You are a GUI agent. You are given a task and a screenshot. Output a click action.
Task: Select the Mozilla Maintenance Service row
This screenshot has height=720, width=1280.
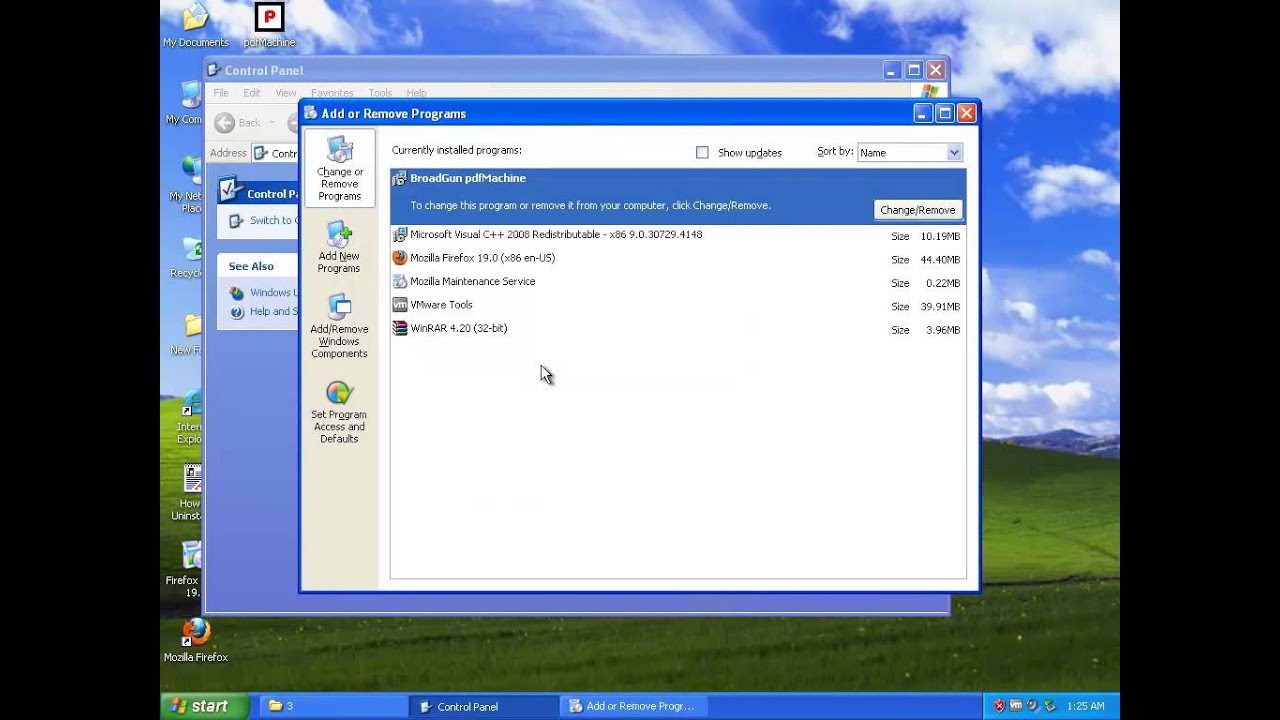[677, 281]
